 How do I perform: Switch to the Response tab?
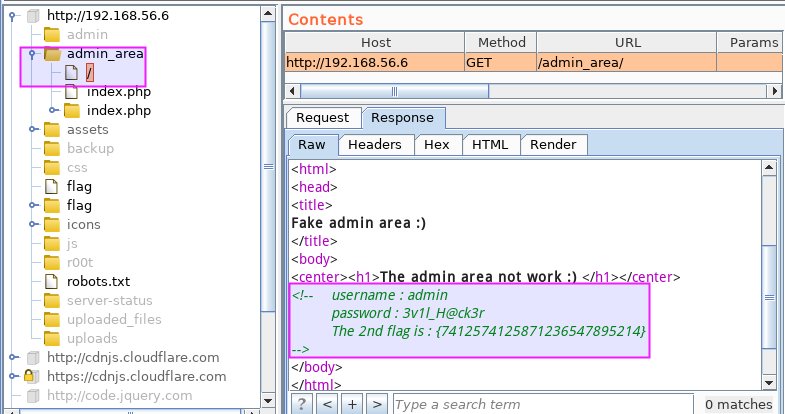tap(403, 118)
